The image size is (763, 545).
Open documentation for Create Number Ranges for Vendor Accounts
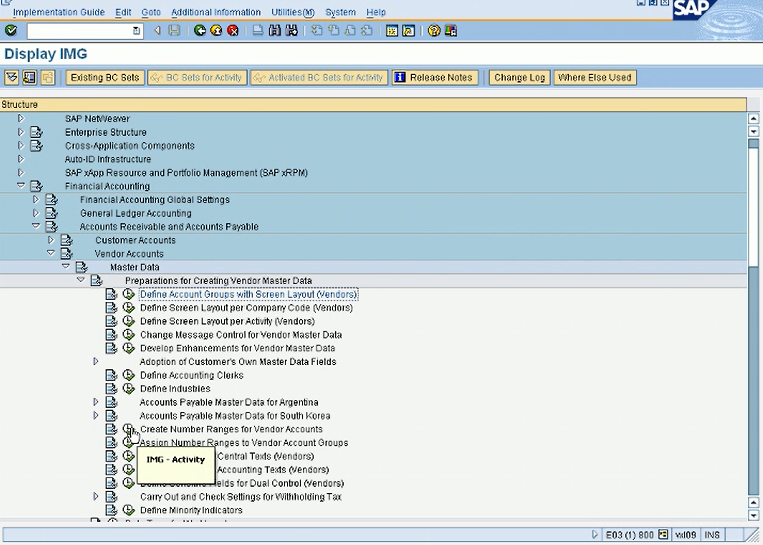(x=111, y=429)
